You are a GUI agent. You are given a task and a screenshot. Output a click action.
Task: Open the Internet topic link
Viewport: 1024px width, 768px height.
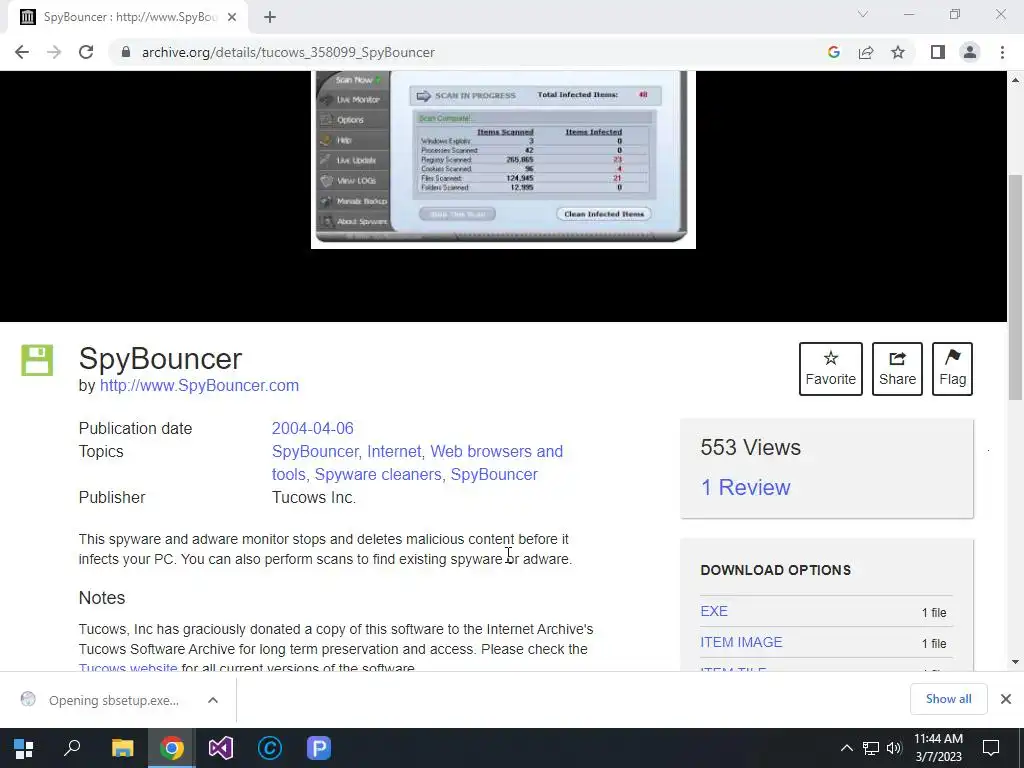point(394,451)
